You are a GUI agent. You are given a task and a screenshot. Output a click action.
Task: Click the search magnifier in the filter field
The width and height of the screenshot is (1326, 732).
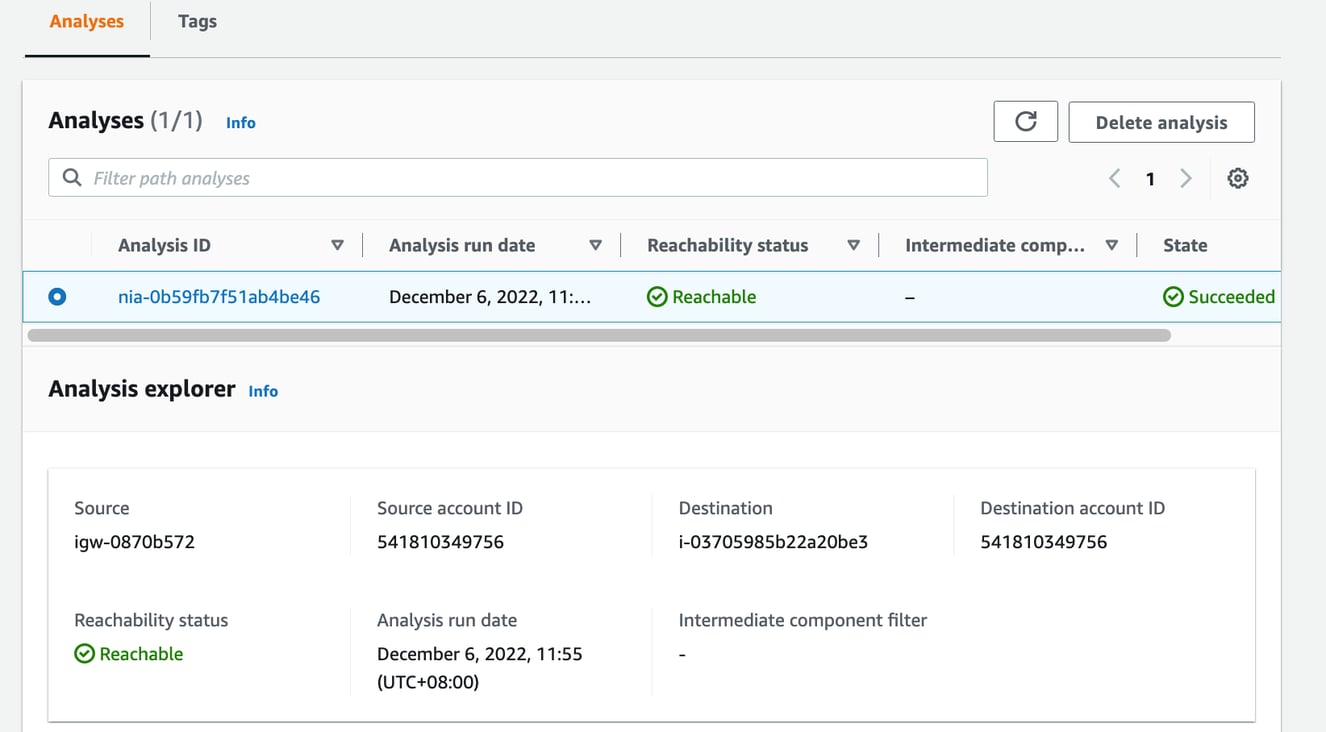71,177
